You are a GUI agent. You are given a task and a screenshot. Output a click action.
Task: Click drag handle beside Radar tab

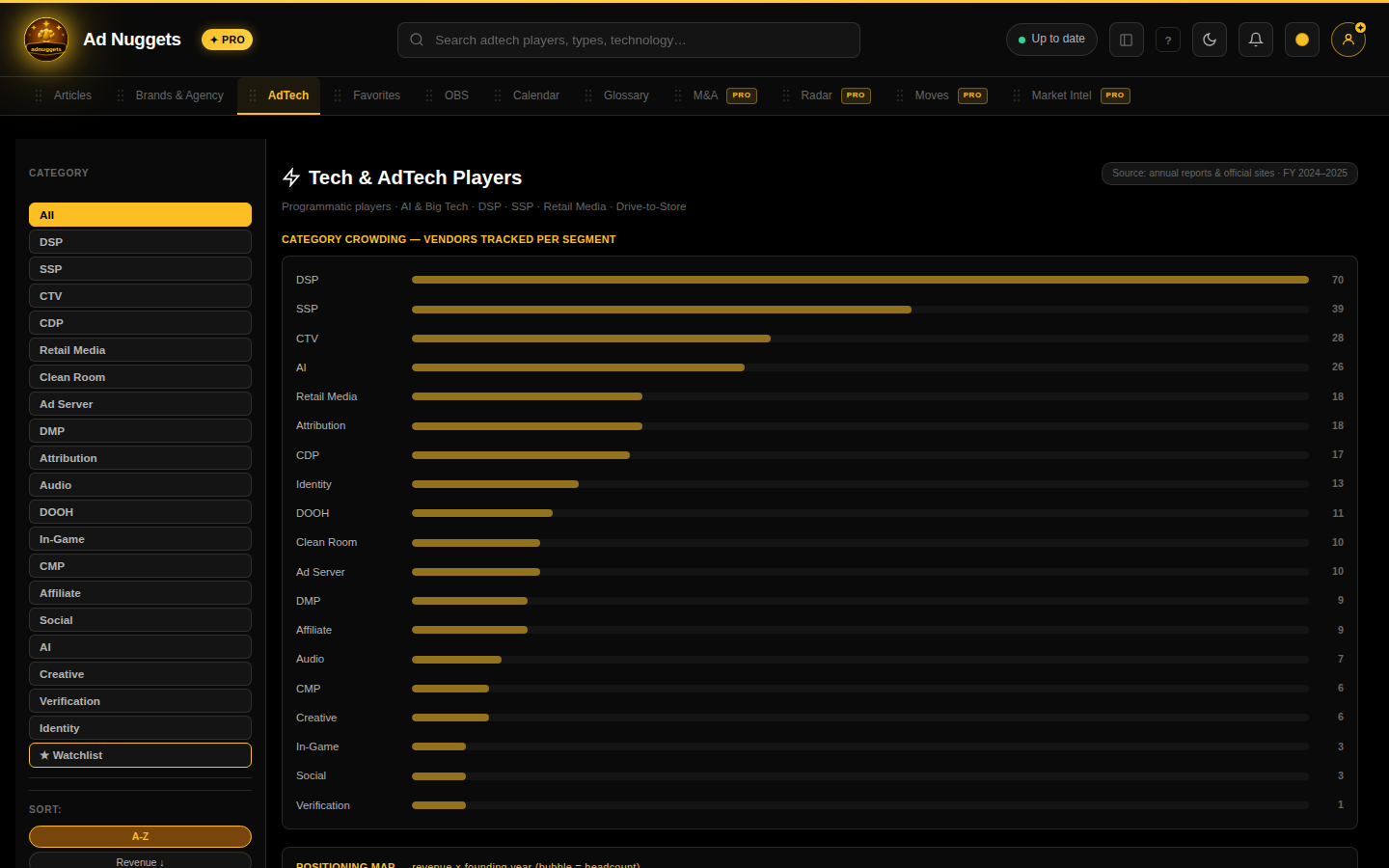(x=786, y=95)
